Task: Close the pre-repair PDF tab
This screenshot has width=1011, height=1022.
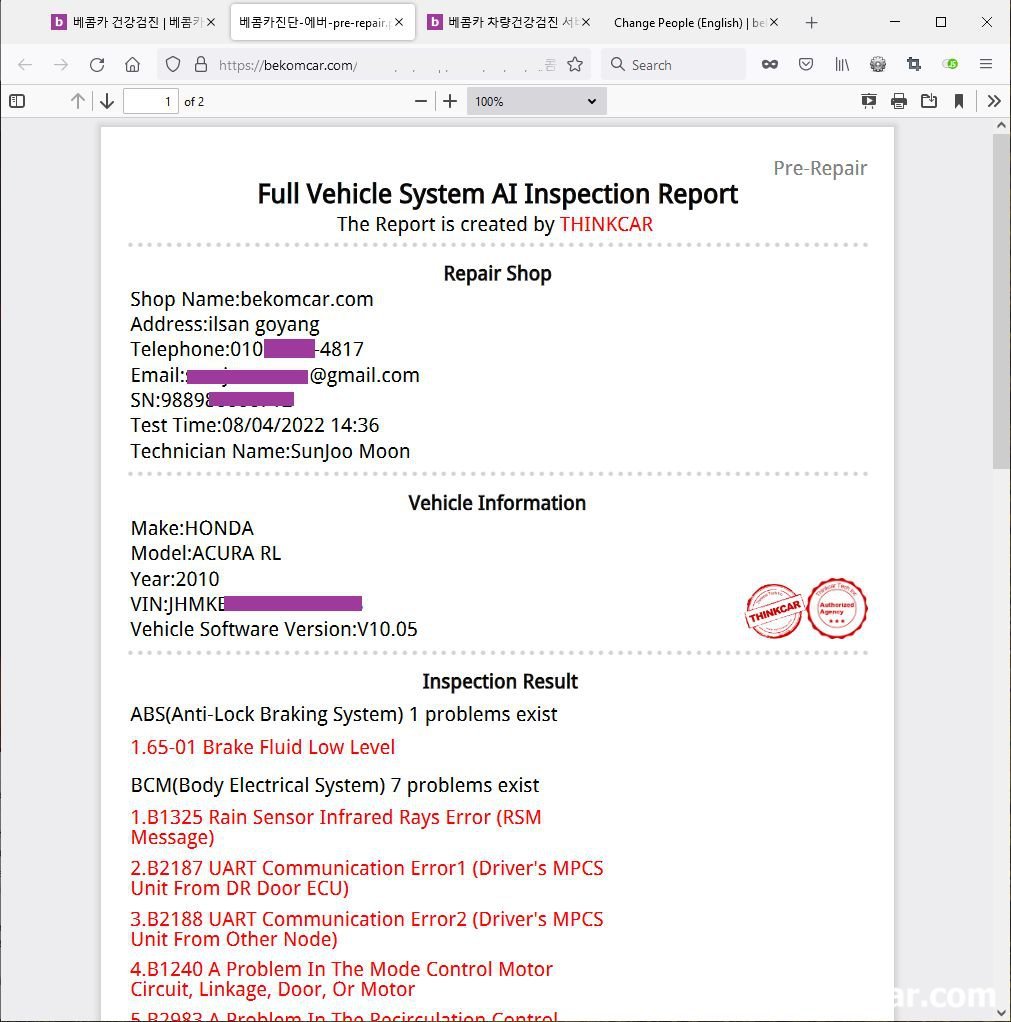Action: point(399,22)
